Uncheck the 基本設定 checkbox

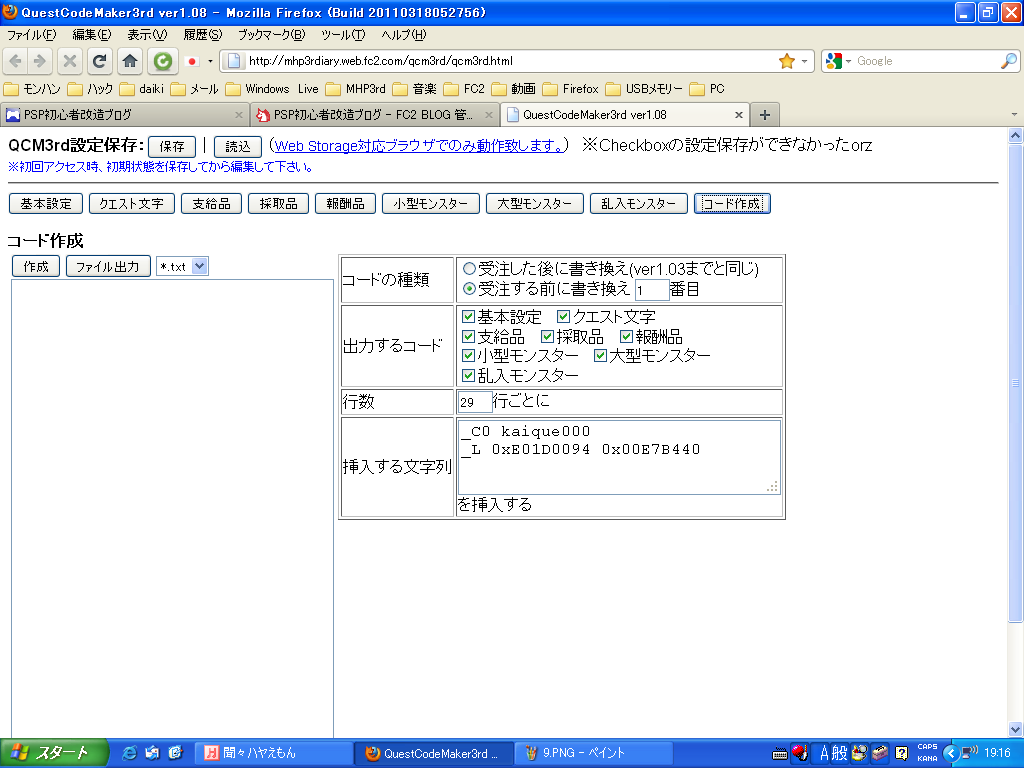468,317
